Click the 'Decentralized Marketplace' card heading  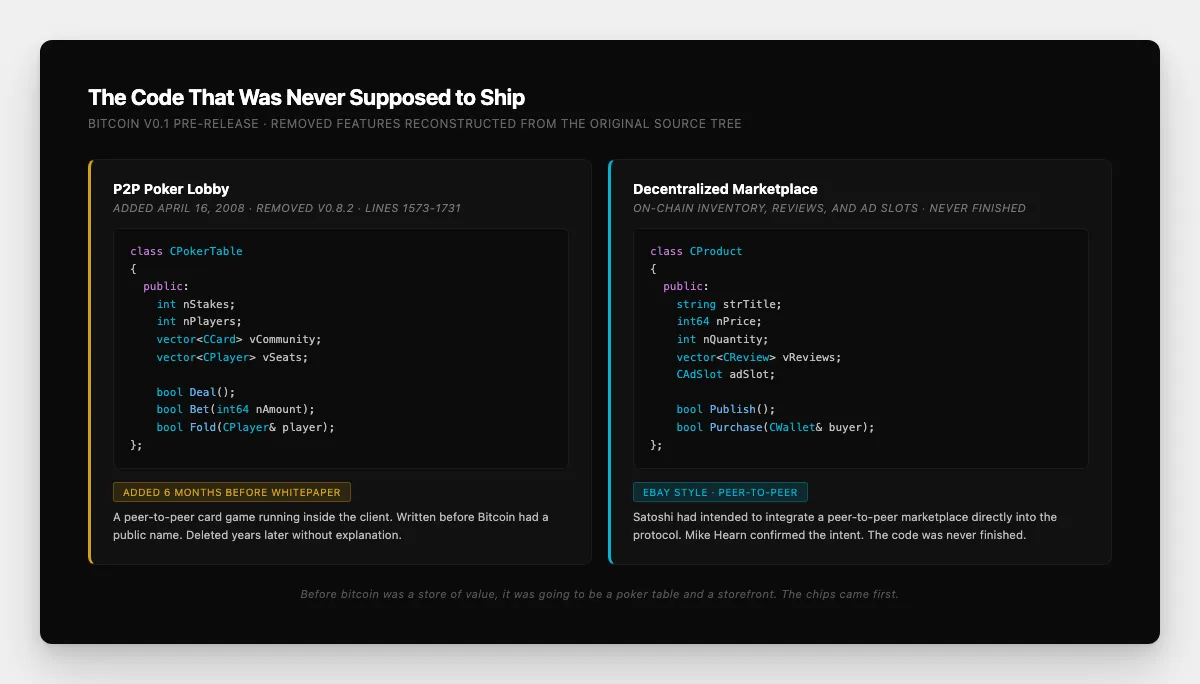(725, 189)
